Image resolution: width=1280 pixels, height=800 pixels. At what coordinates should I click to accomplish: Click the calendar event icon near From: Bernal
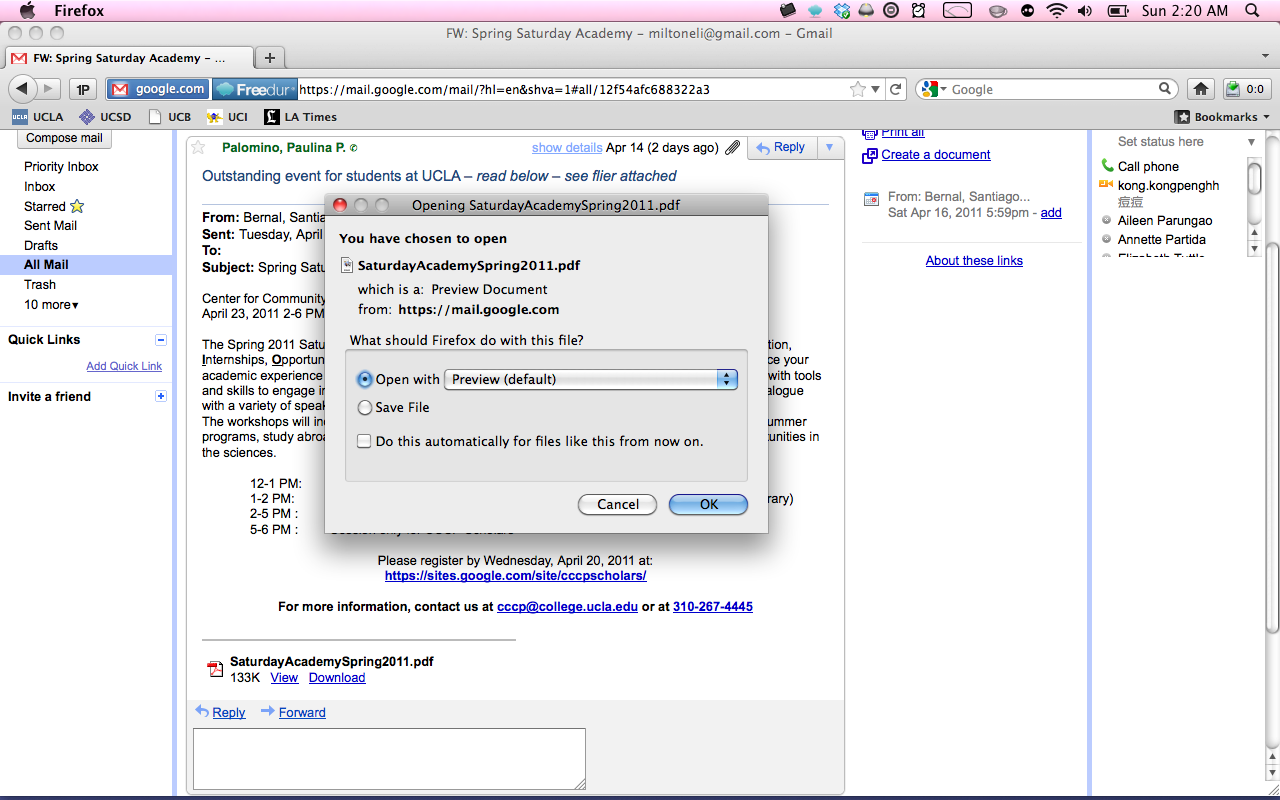tap(871, 199)
